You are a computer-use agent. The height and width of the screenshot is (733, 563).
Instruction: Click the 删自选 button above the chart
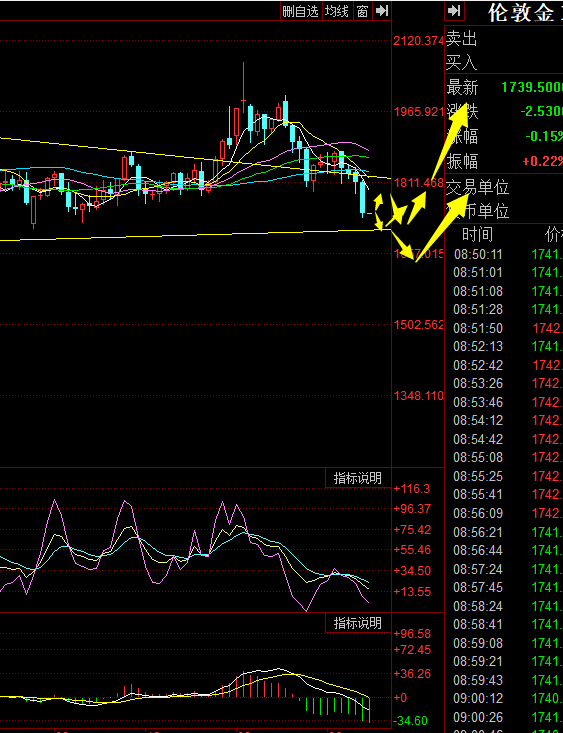pyautogui.click(x=301, y=11)
